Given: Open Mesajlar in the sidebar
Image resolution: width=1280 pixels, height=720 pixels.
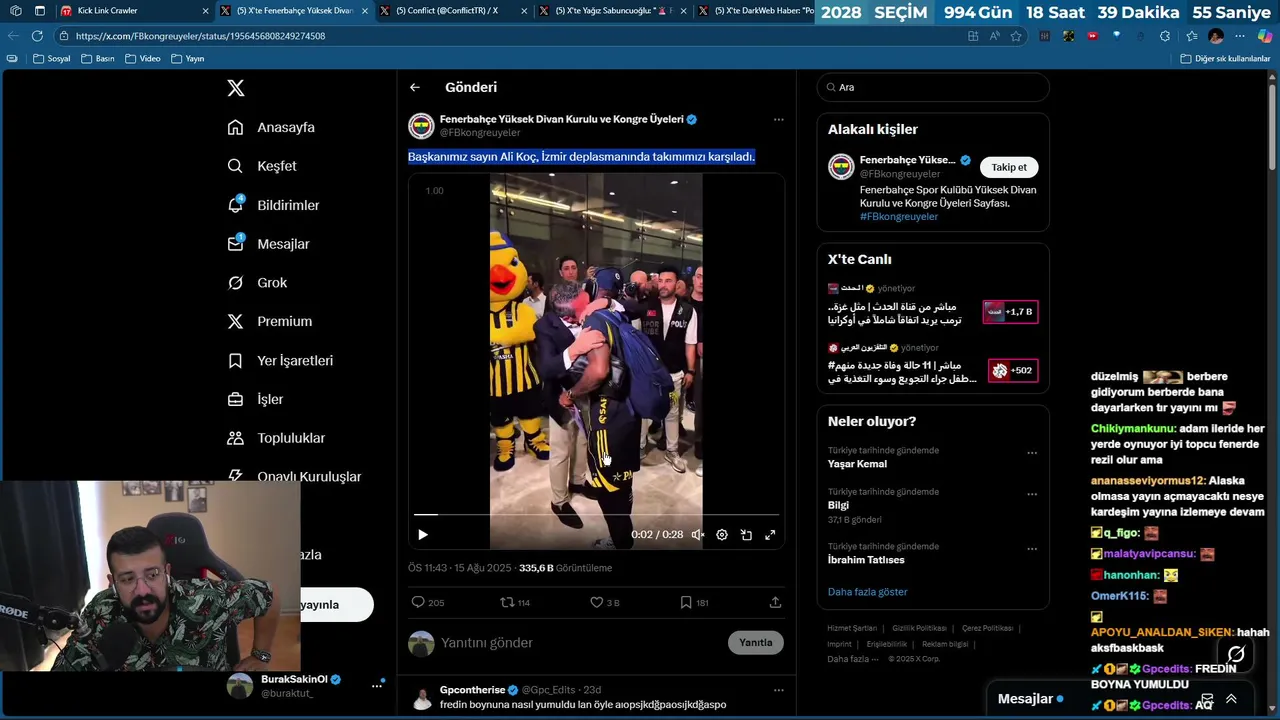Looking at the screenshot, I should point(269,244).
